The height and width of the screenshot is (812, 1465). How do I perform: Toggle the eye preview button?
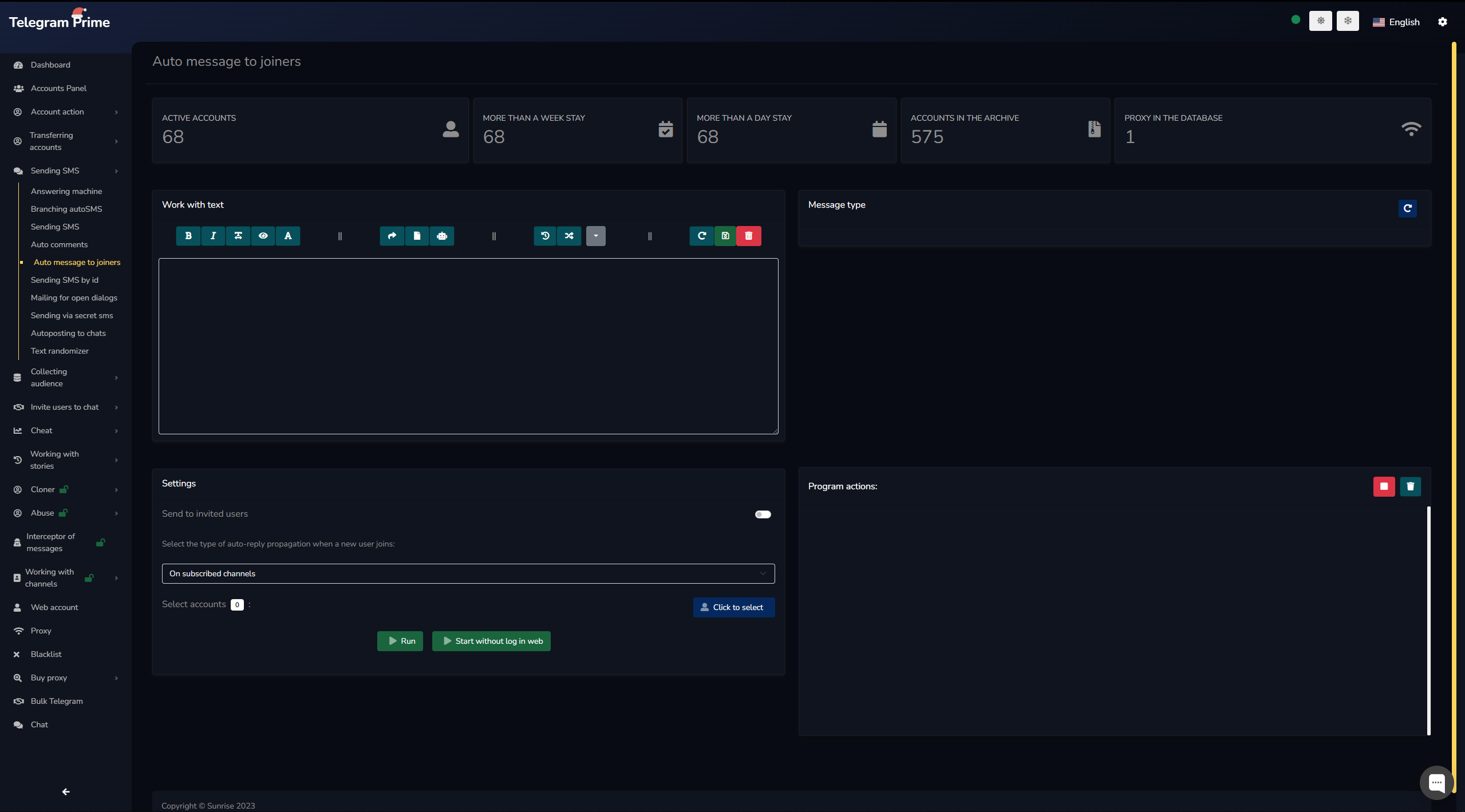(263, 236)
